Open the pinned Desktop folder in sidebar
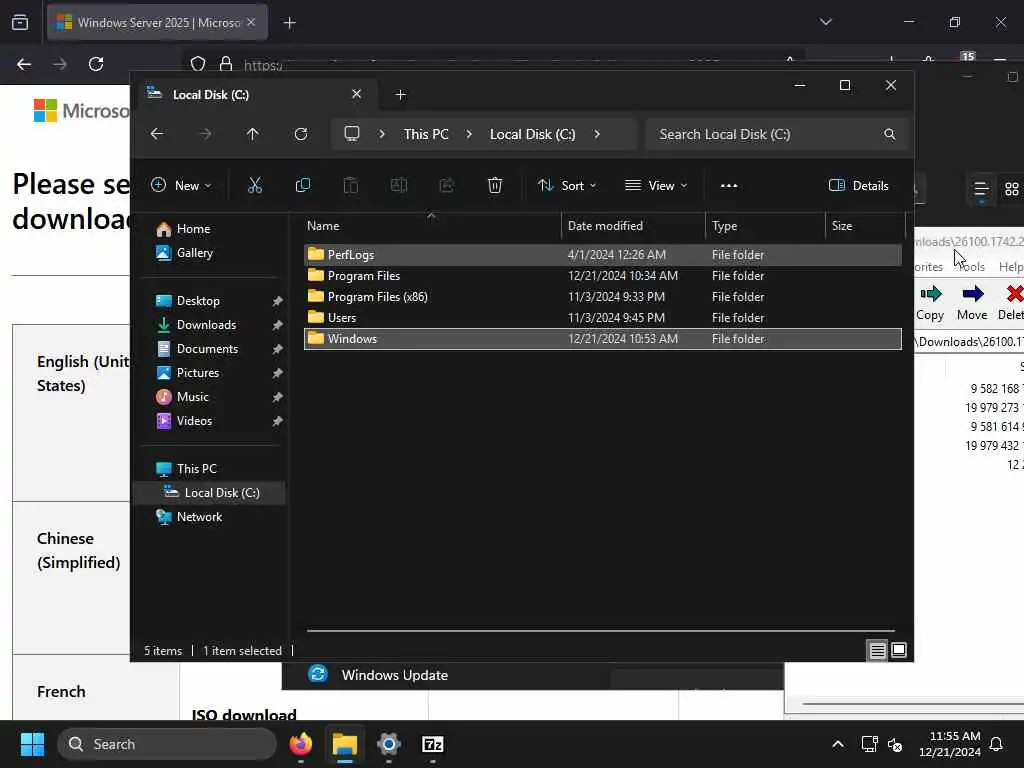 click(198, 300)
